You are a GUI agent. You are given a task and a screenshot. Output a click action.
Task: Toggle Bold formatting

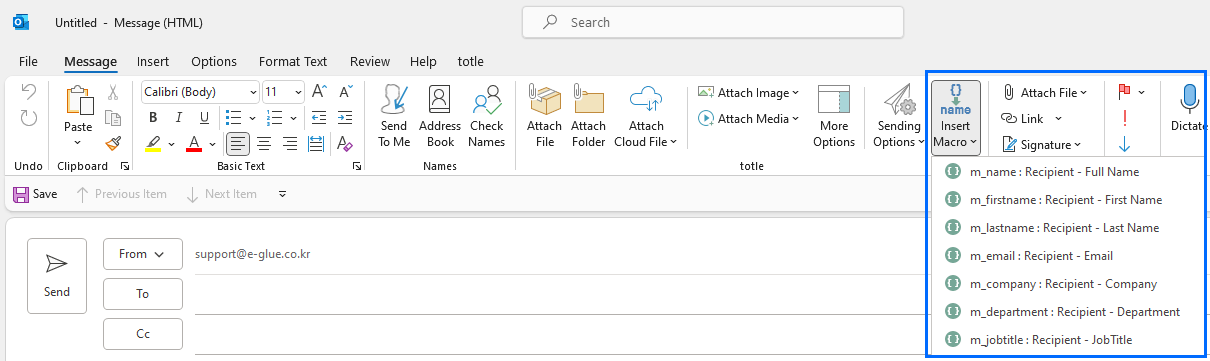[153, 118]
